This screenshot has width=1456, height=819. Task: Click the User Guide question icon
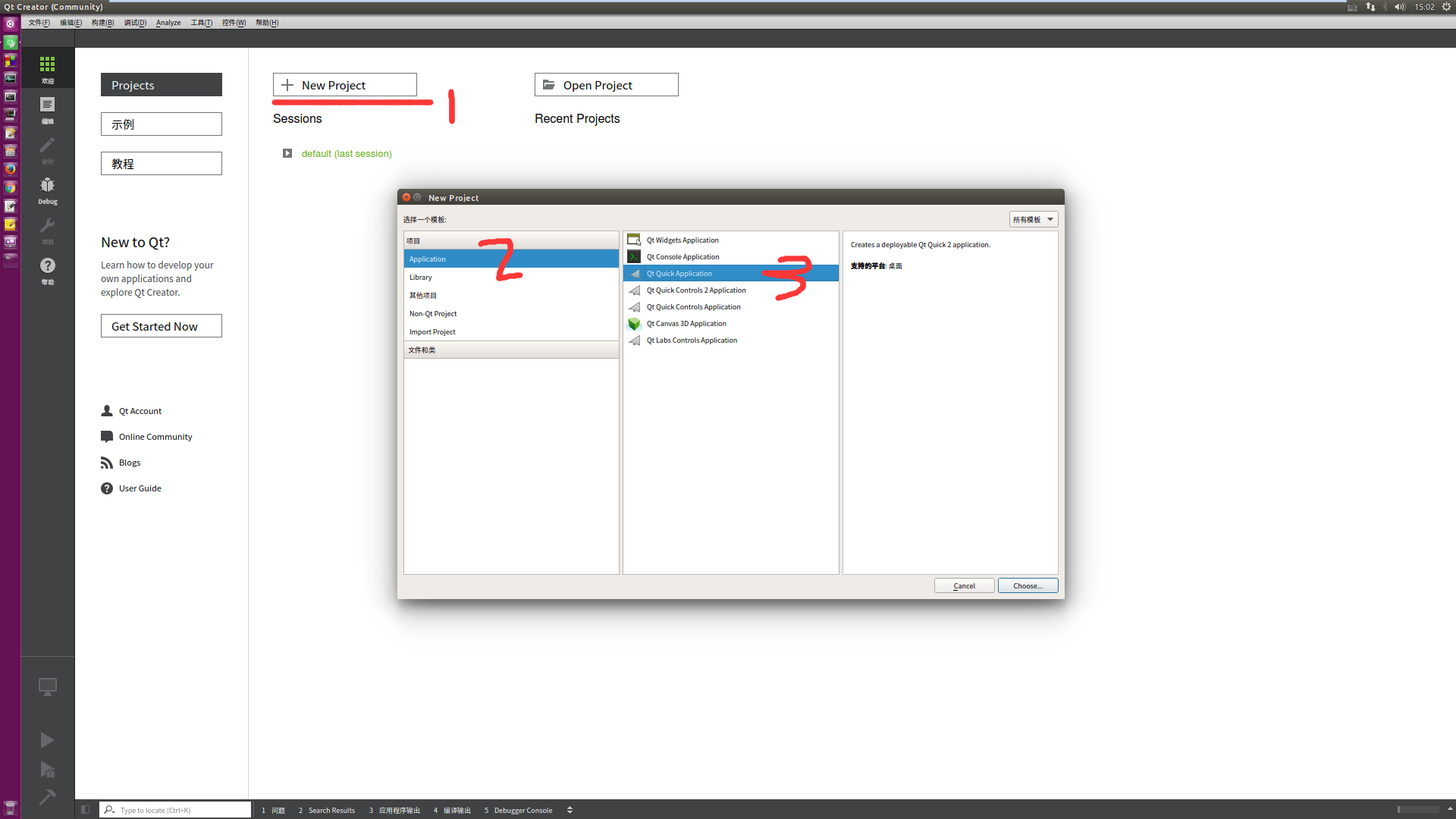pyautogui.click(x=107, y=488)
